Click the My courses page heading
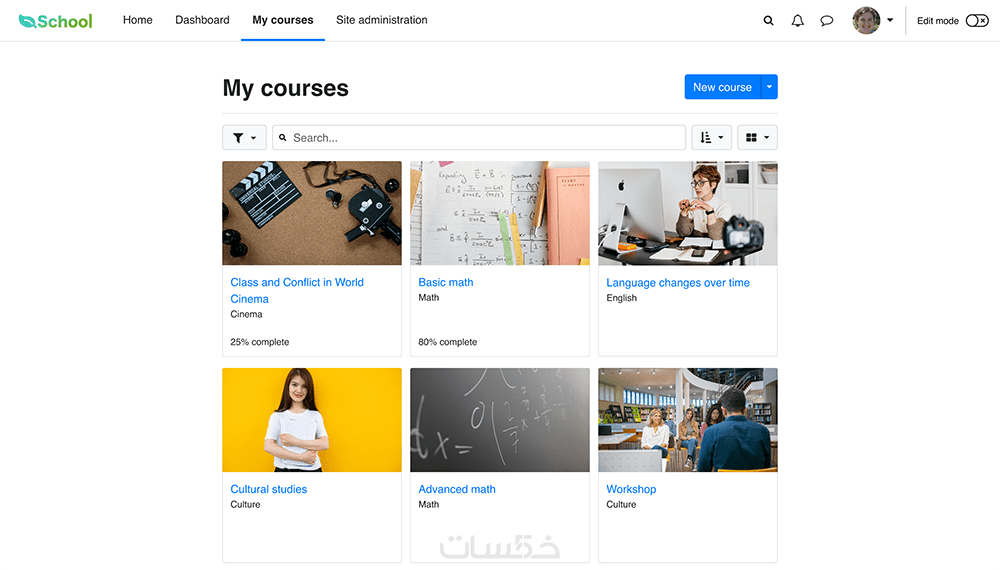The height and width of the screenshot is (570, 1000). 286,88
